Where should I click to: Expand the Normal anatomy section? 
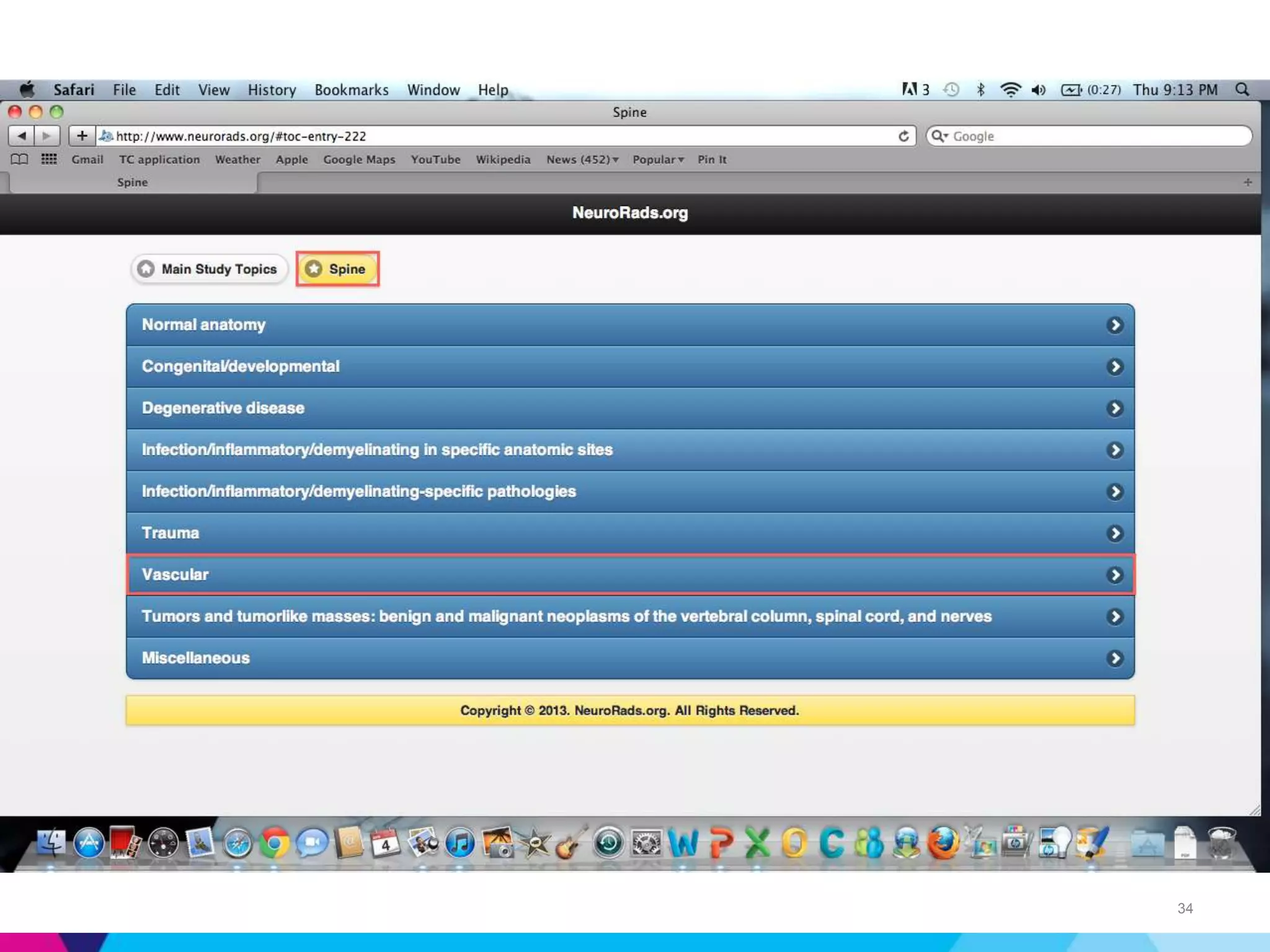pos(630,325)
